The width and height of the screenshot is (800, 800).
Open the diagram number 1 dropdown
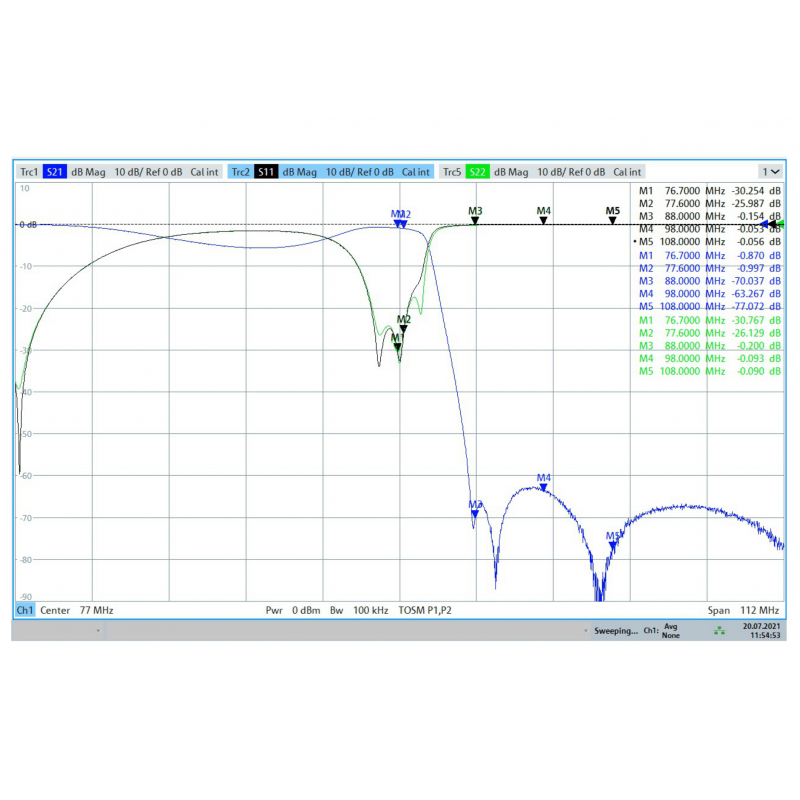(x=770, y=172)
